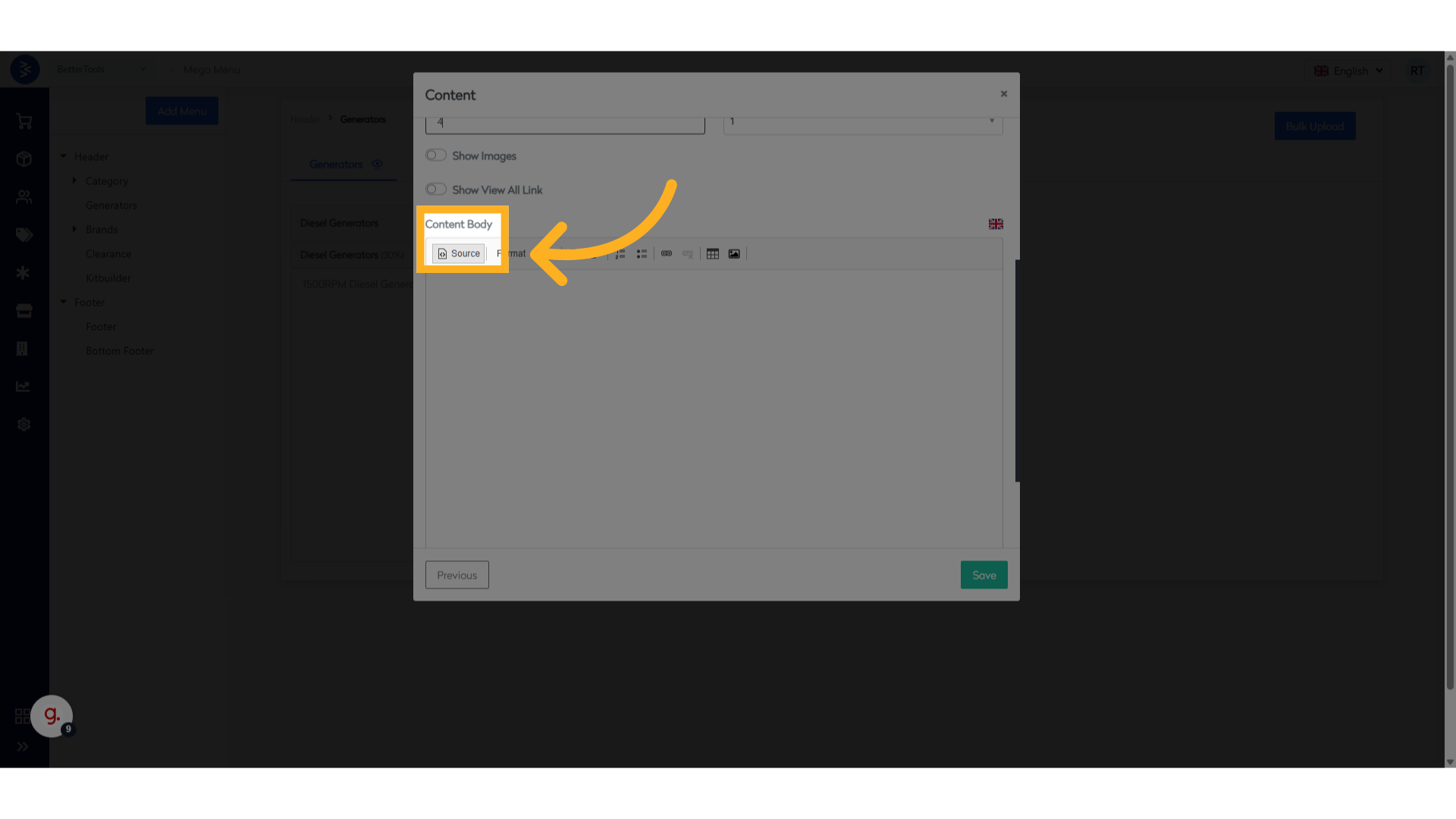Click the Source button in the editor toolbar
The height and width of the screenshot is (819, 1456).
[459, 253]
